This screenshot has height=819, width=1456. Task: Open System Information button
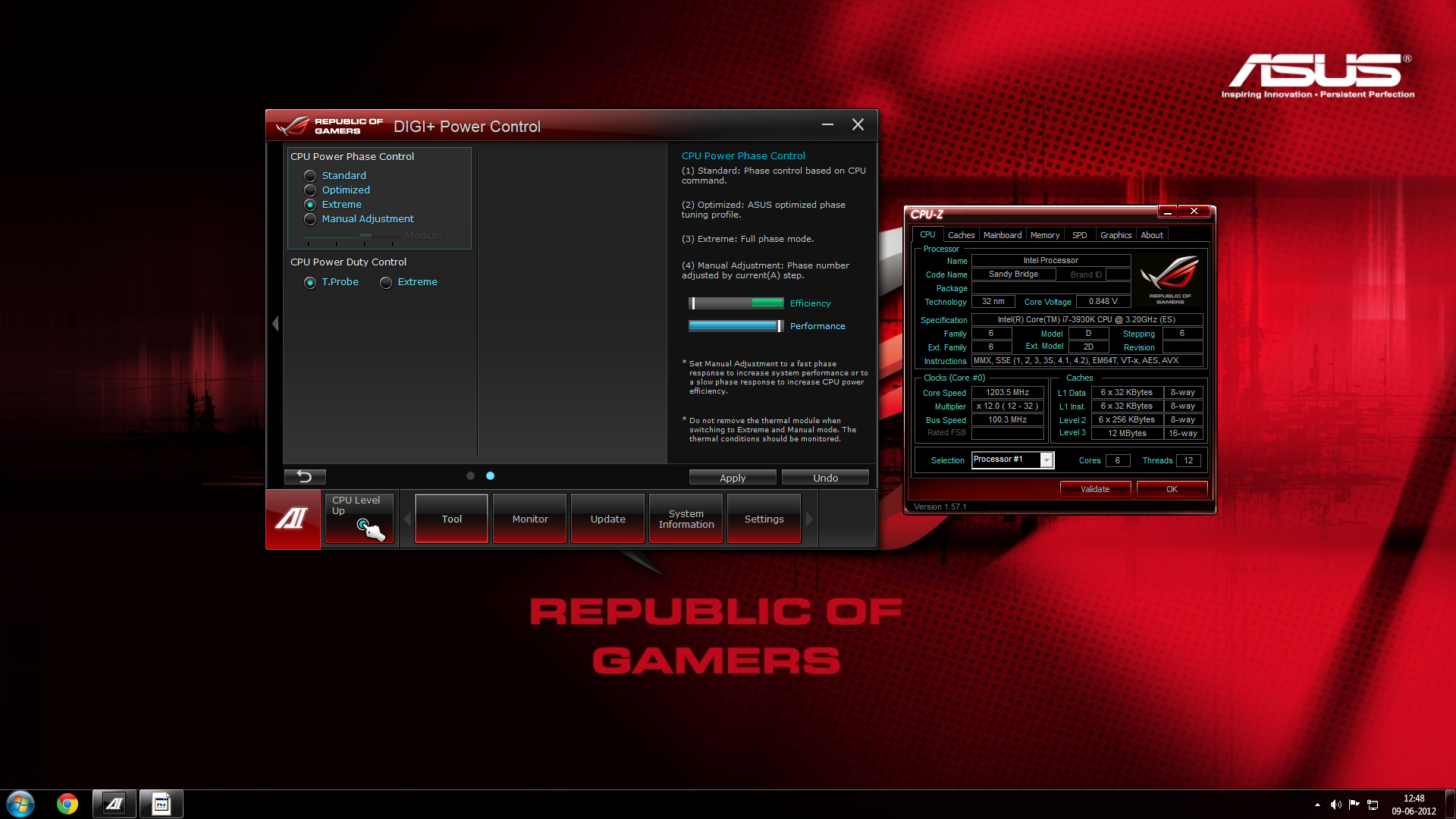[x=686, y=519]
